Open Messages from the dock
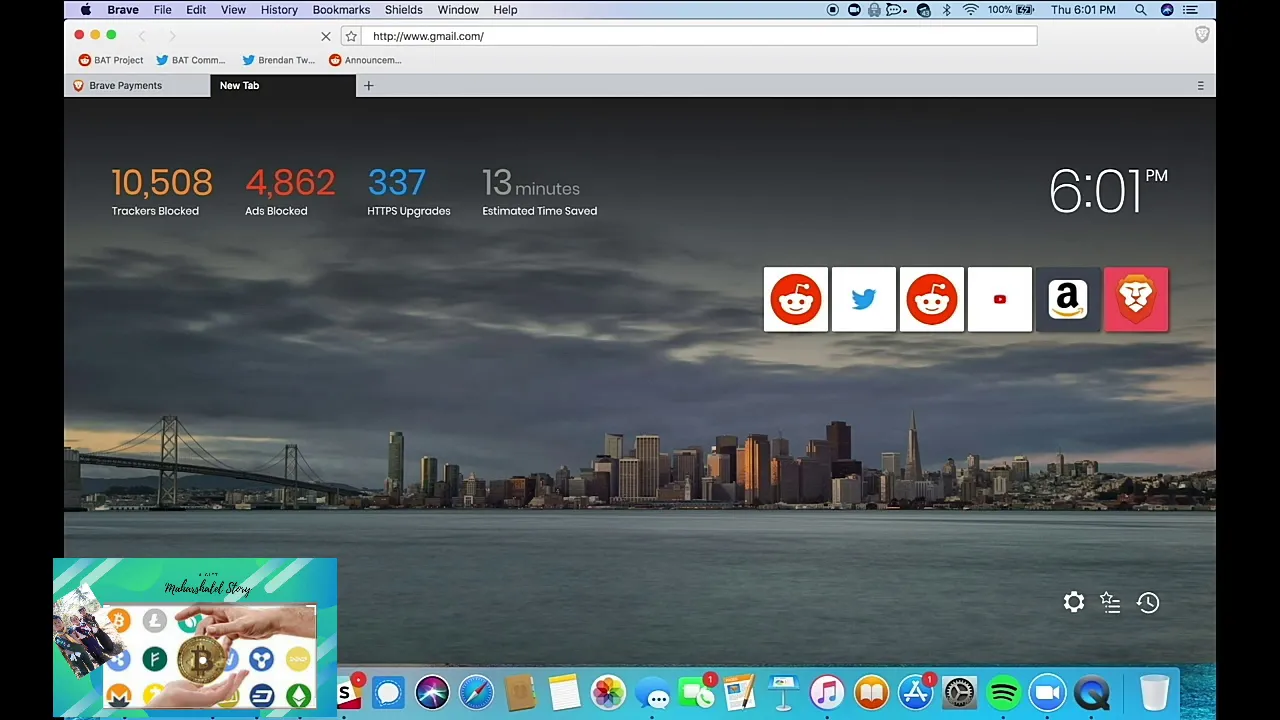1280x720 pixels. coord(652,692)
